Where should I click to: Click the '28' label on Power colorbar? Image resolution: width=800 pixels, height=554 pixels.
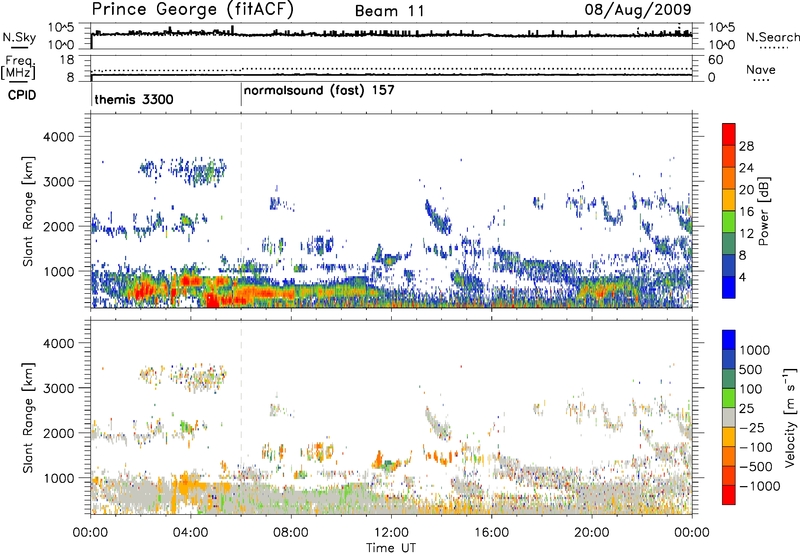[746, 146]
